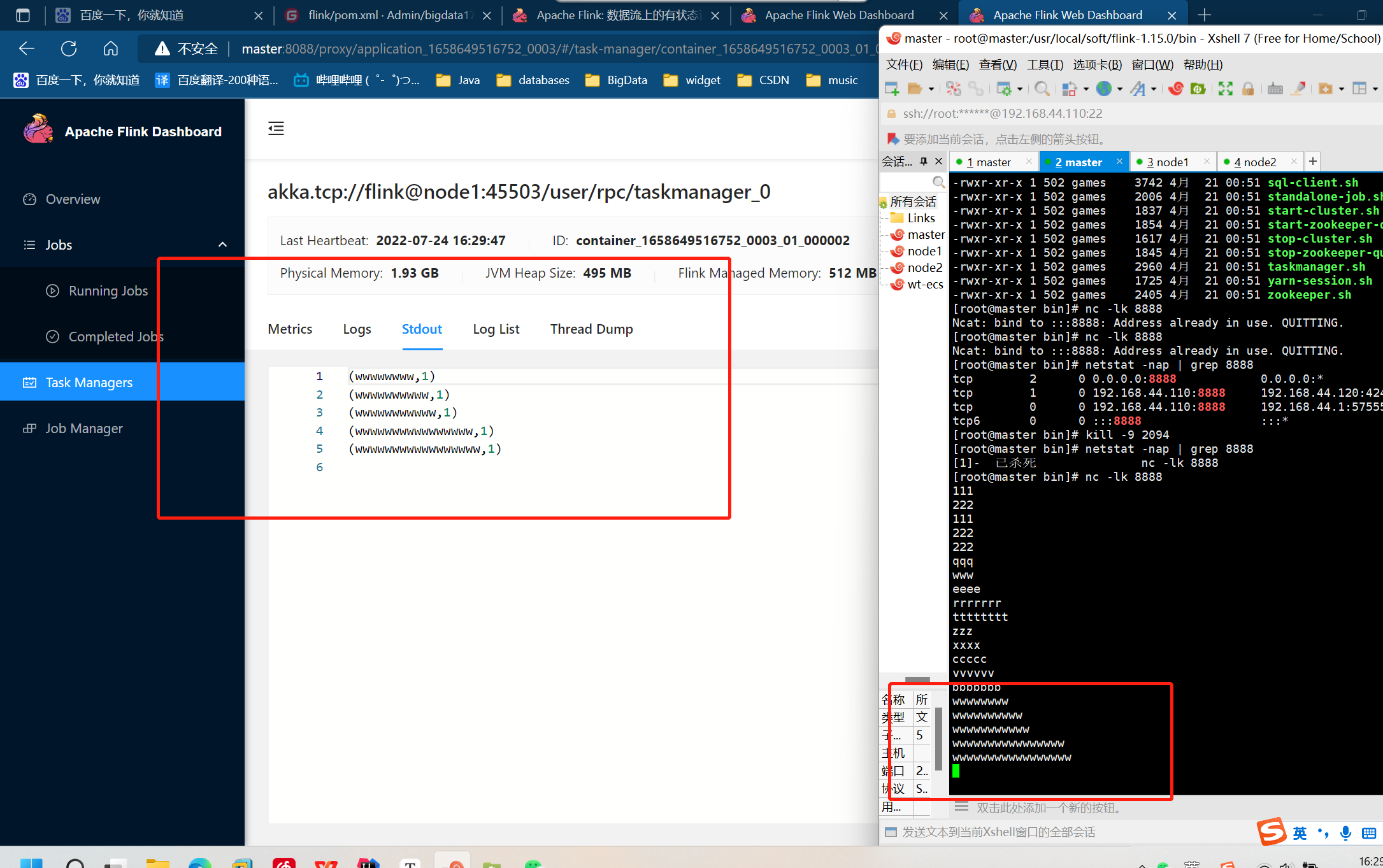
Task: Collapse the Flink sidebar with menu-fold icon
Action: pos(276,129)
